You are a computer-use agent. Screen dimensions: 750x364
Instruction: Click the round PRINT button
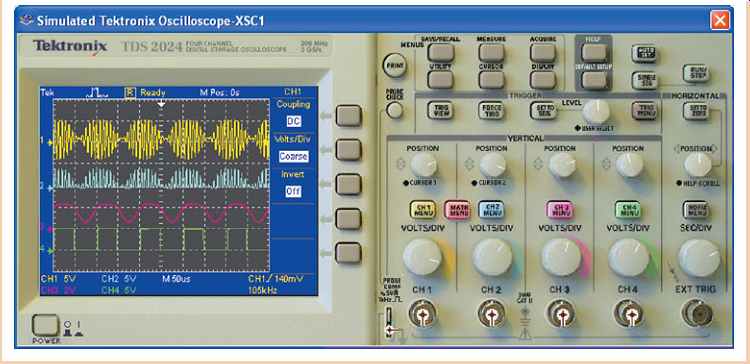tap(395, 65)
